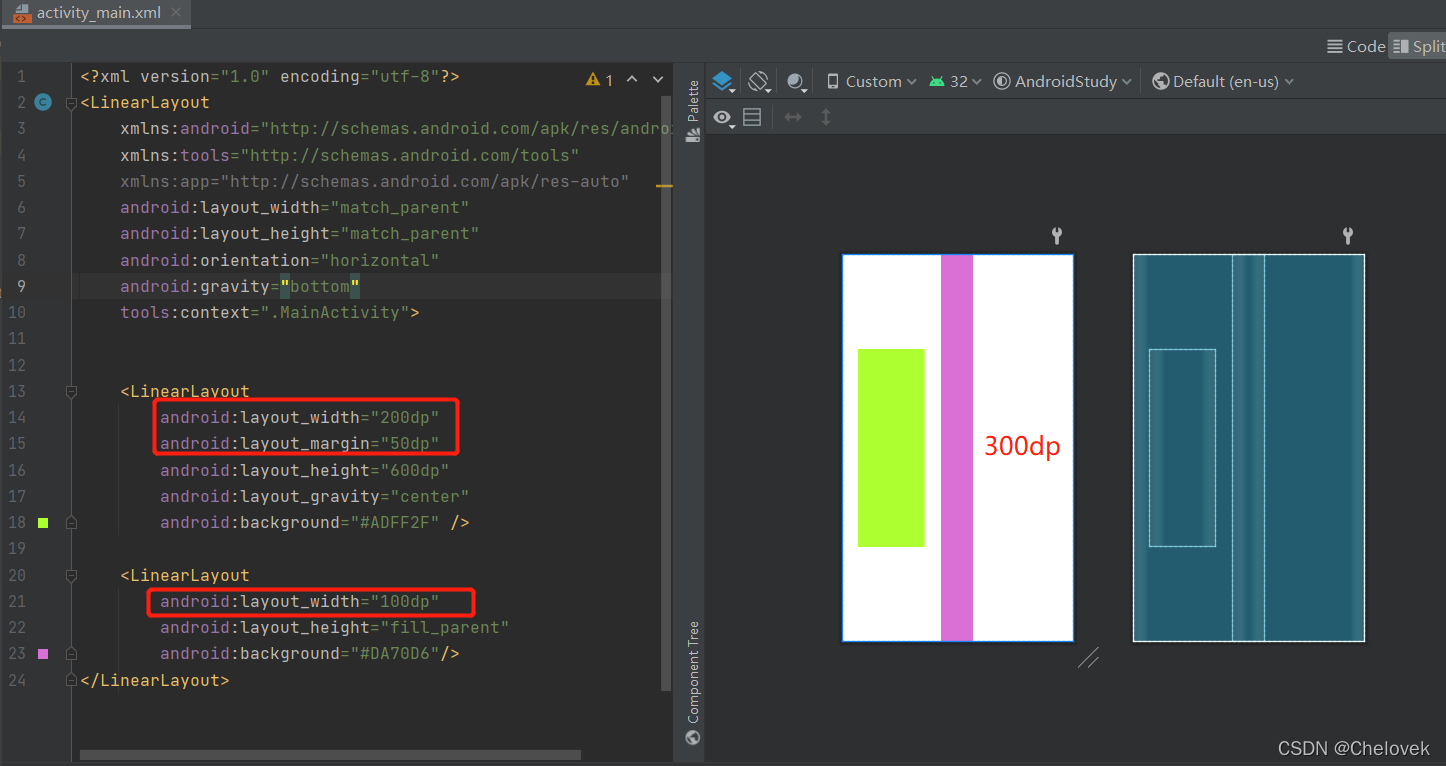
Task: Click the layout_width="200dp" attribute line
Action: [300, 418]
